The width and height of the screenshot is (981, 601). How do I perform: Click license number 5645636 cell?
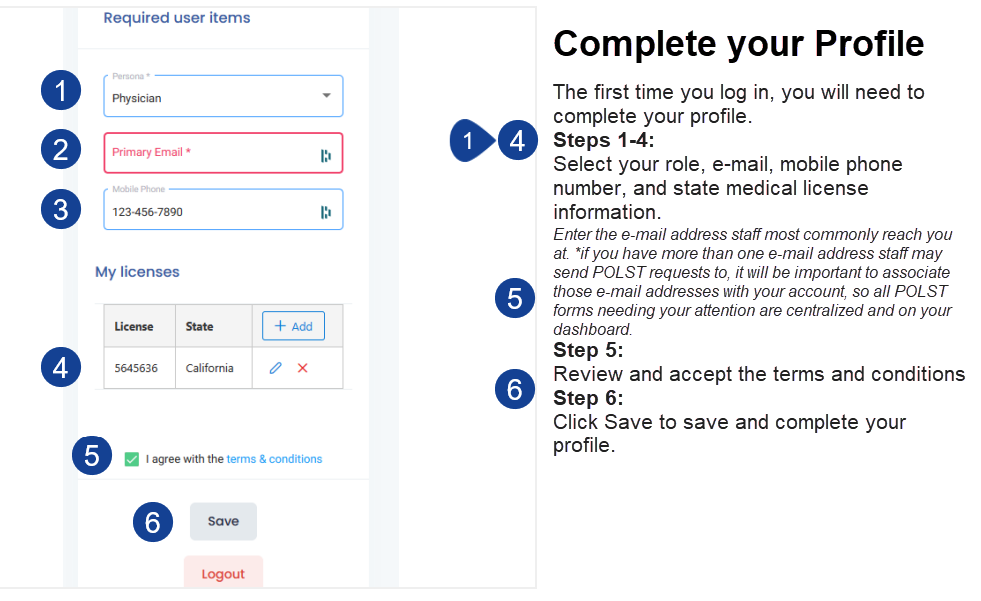pos(134,368)
